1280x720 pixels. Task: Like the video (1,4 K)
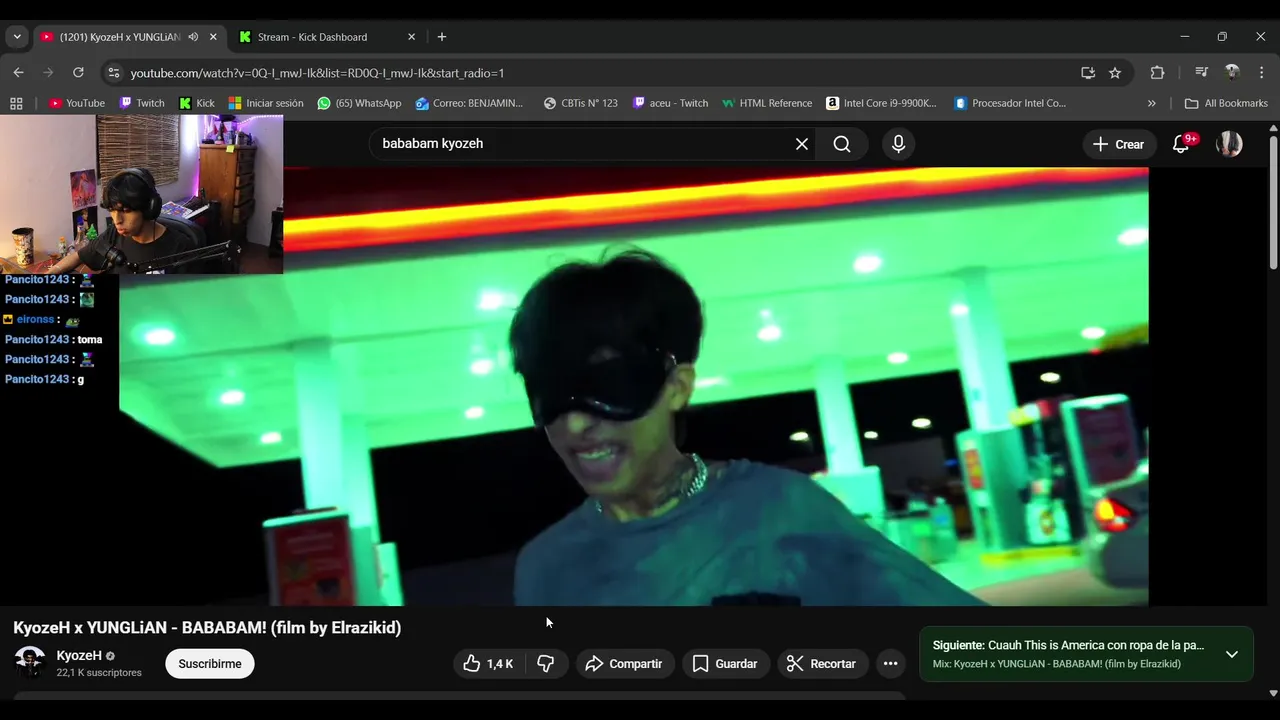[488, 664]
